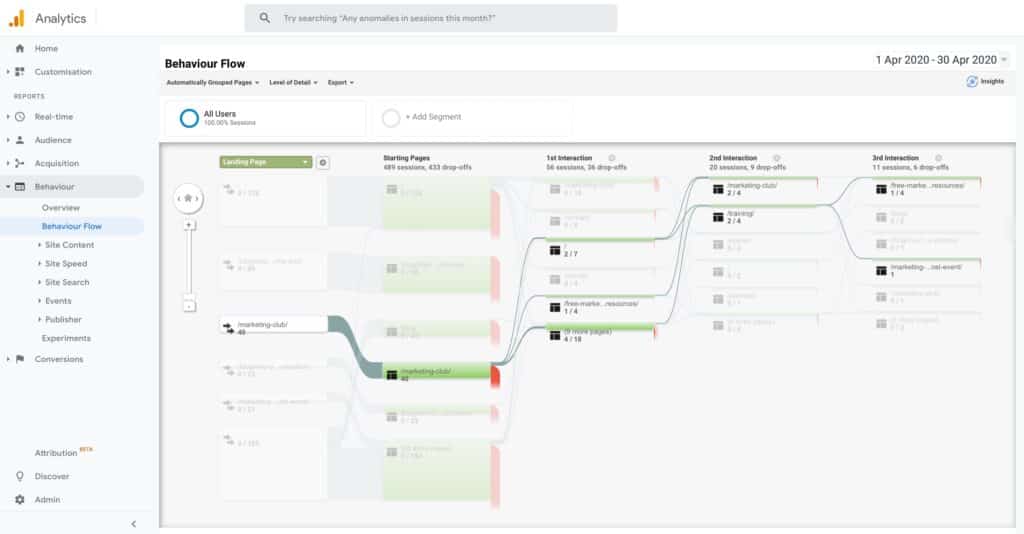Collapse the sidebar with the chevron
The height and width of the screenshot is (534, 1024).
click(134, 524)
